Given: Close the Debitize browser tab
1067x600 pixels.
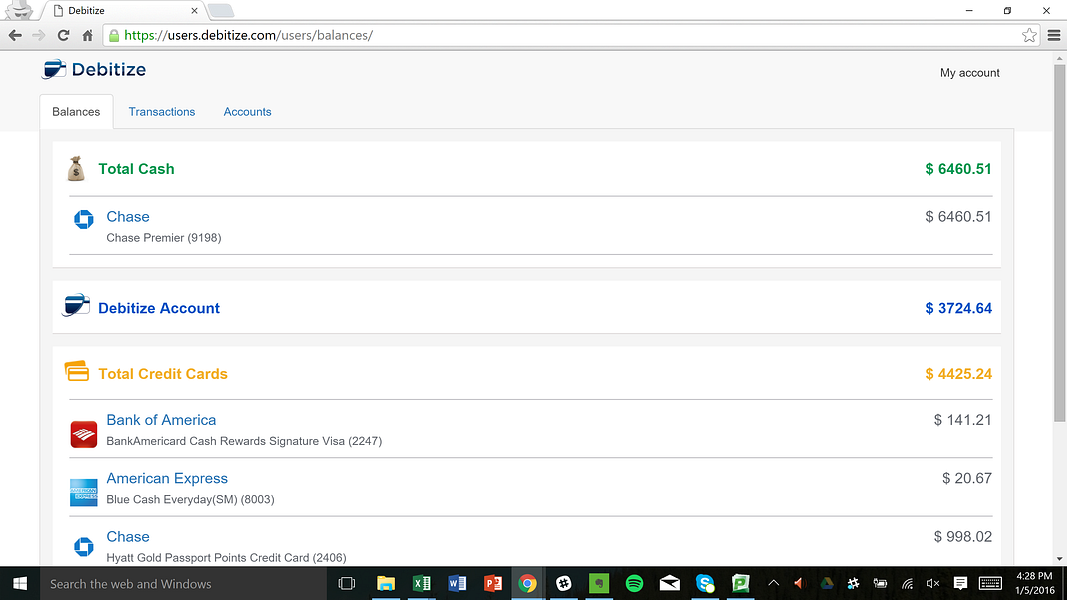Looking at the screenshot, I should coord(194,11).
